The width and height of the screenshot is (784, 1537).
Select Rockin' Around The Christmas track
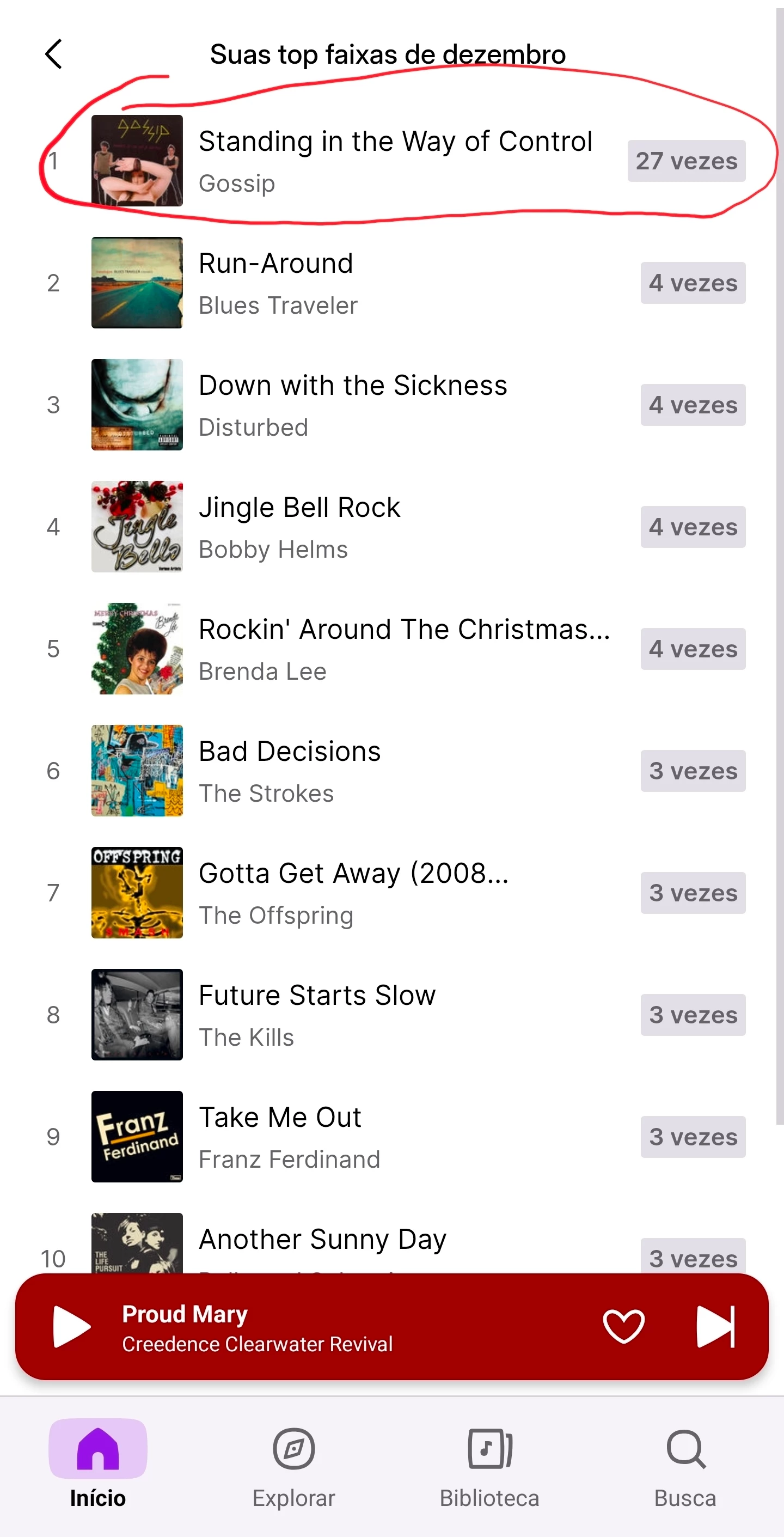click(x=404, y=630)
